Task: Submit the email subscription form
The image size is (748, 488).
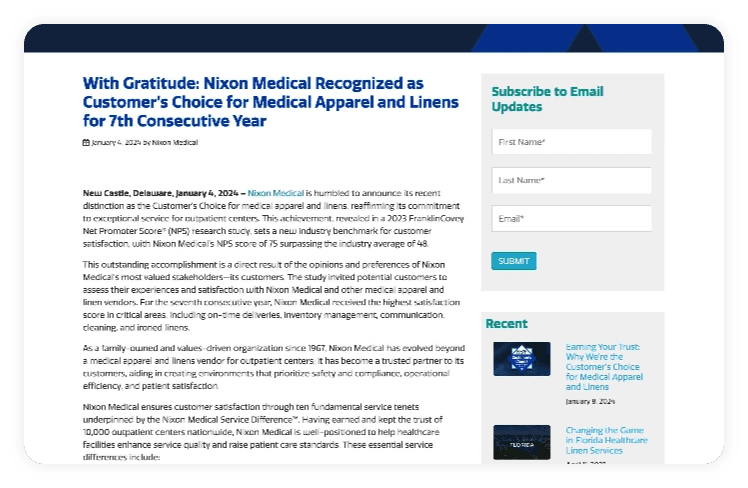Action: click(514, 261)
